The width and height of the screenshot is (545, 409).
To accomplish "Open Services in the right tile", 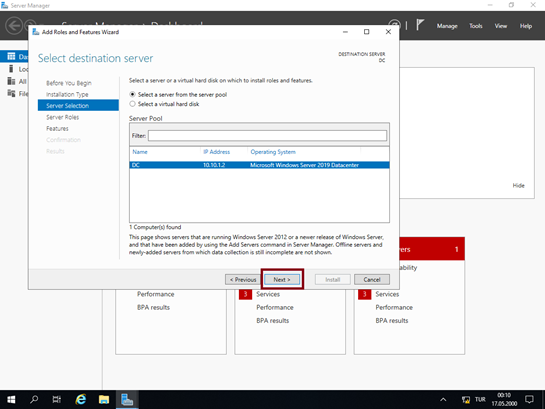I will point(387,294).
